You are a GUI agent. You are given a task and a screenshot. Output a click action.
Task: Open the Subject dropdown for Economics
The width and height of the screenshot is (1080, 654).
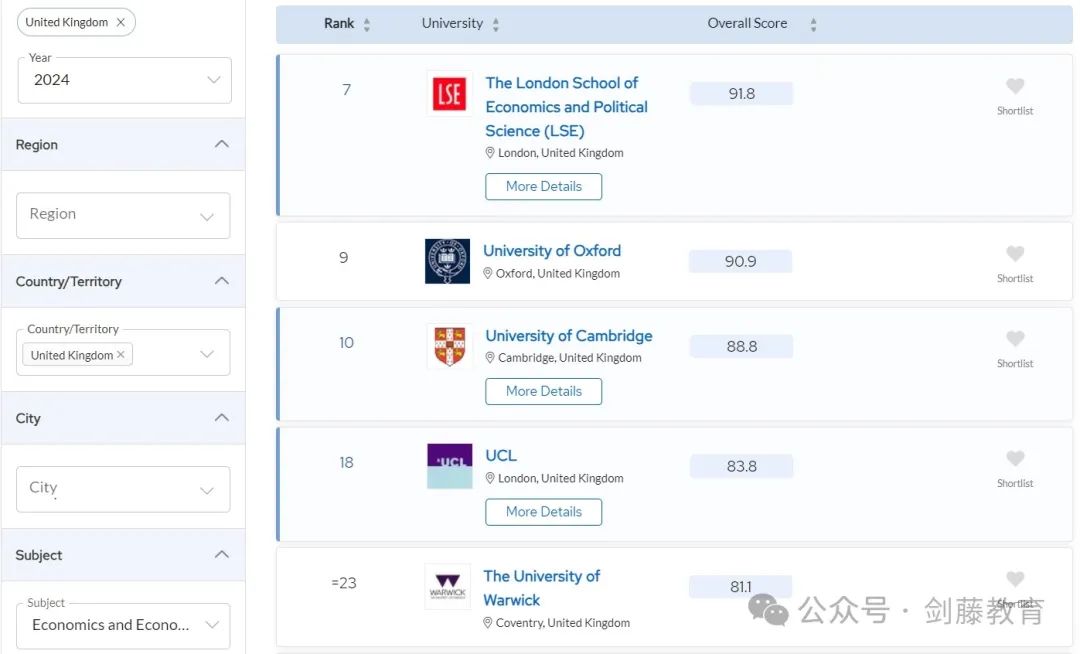pyautogui.click(x=125, y=625)
